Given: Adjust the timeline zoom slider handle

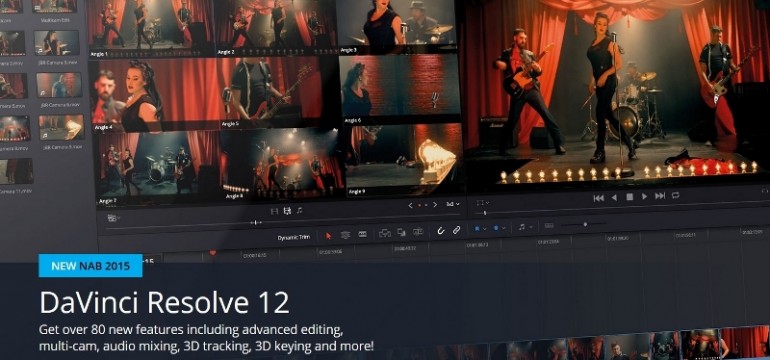Looking at the screenshot, I should point(585,224).
